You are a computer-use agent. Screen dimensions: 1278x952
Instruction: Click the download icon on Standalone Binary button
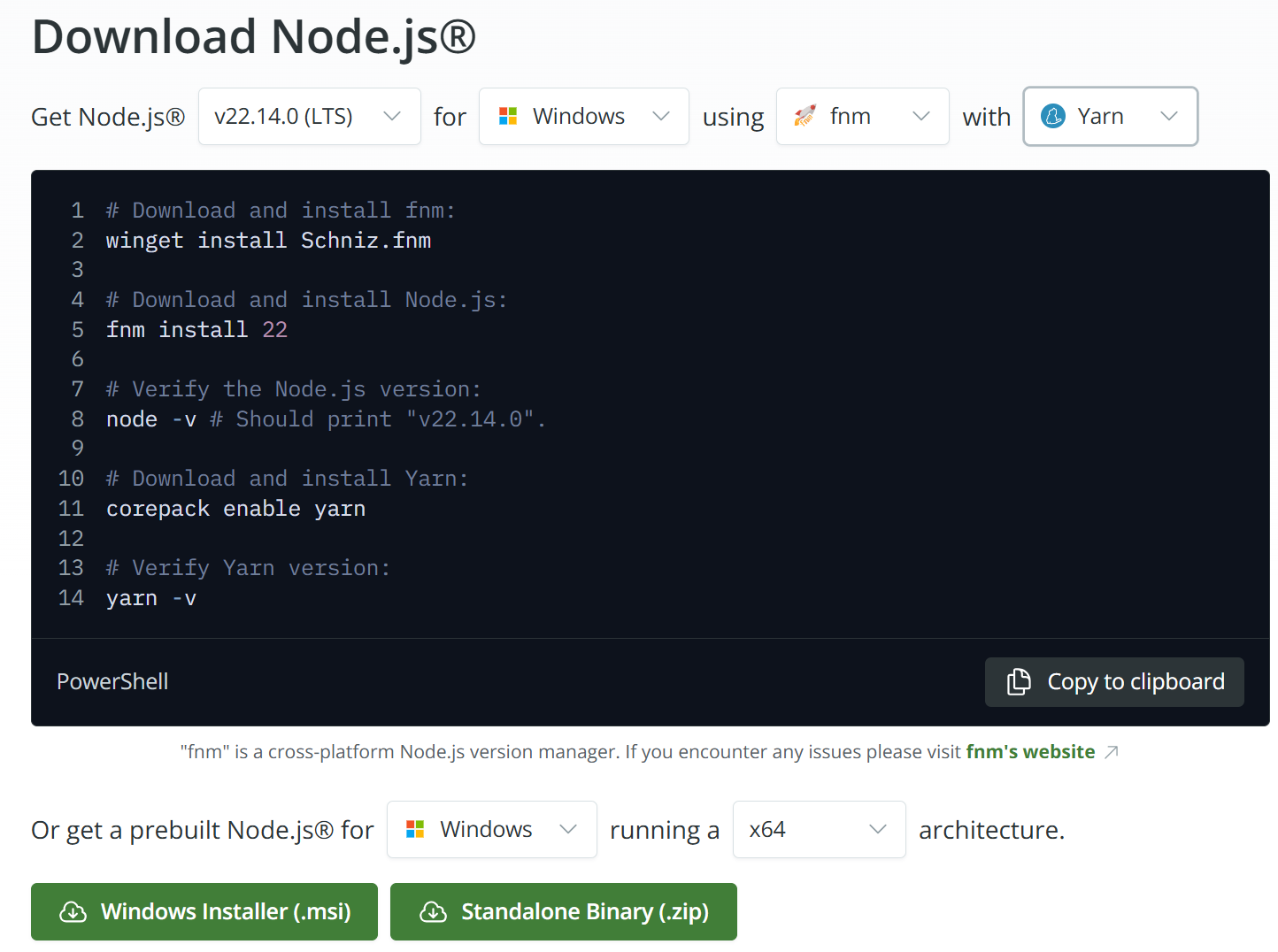(433, 912)
